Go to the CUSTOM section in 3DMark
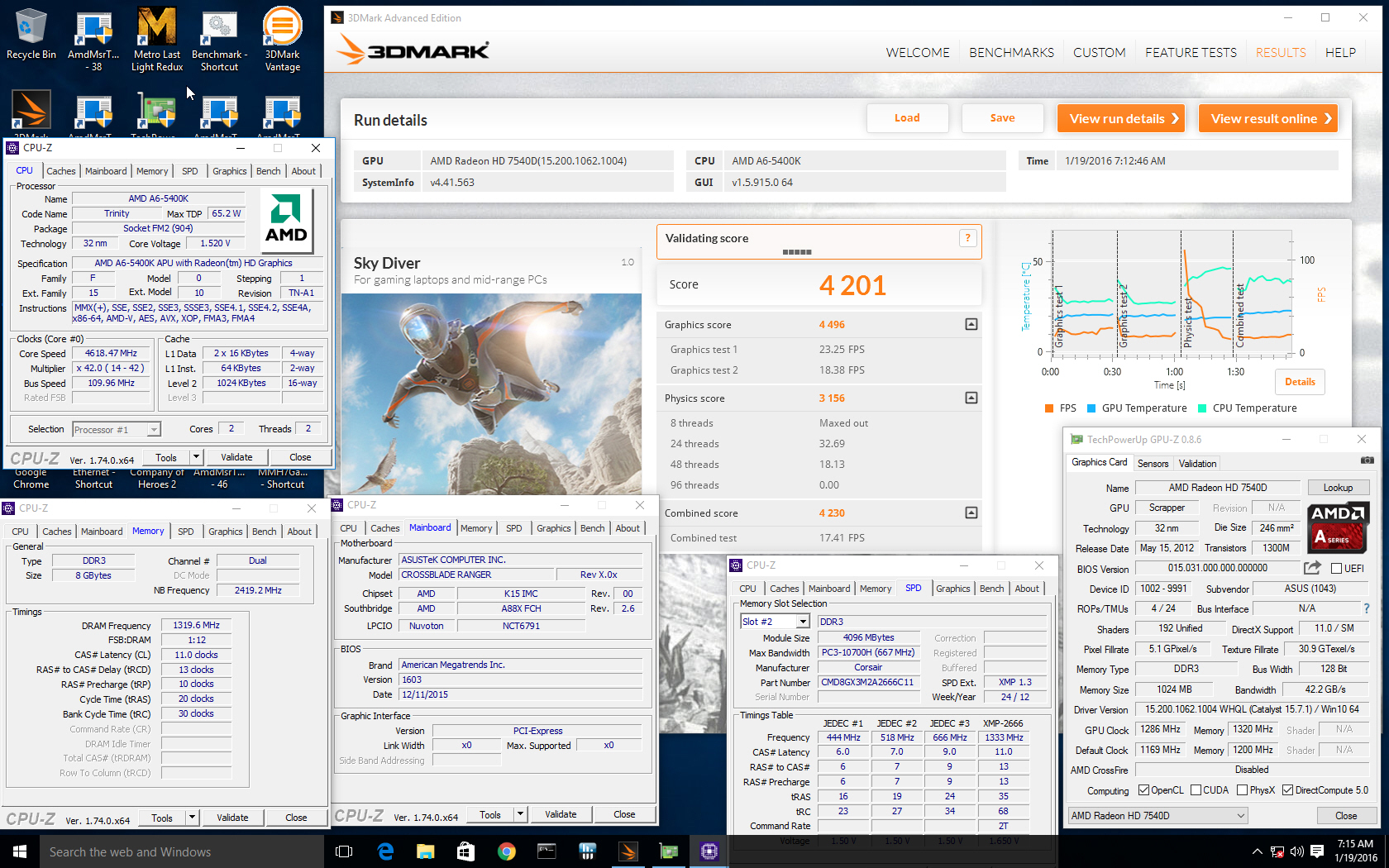This screenshot has height=868, width=1389. pyautogui.click(x=1099, y=52)
